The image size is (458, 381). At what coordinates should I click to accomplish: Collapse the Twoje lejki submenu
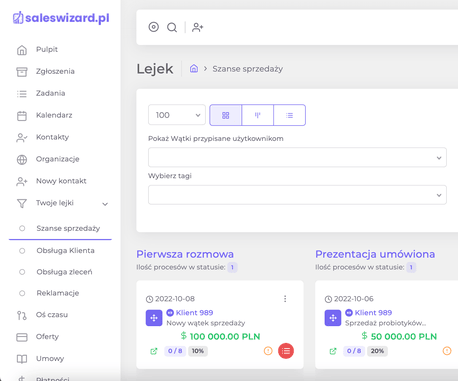[x=105, y=204]
